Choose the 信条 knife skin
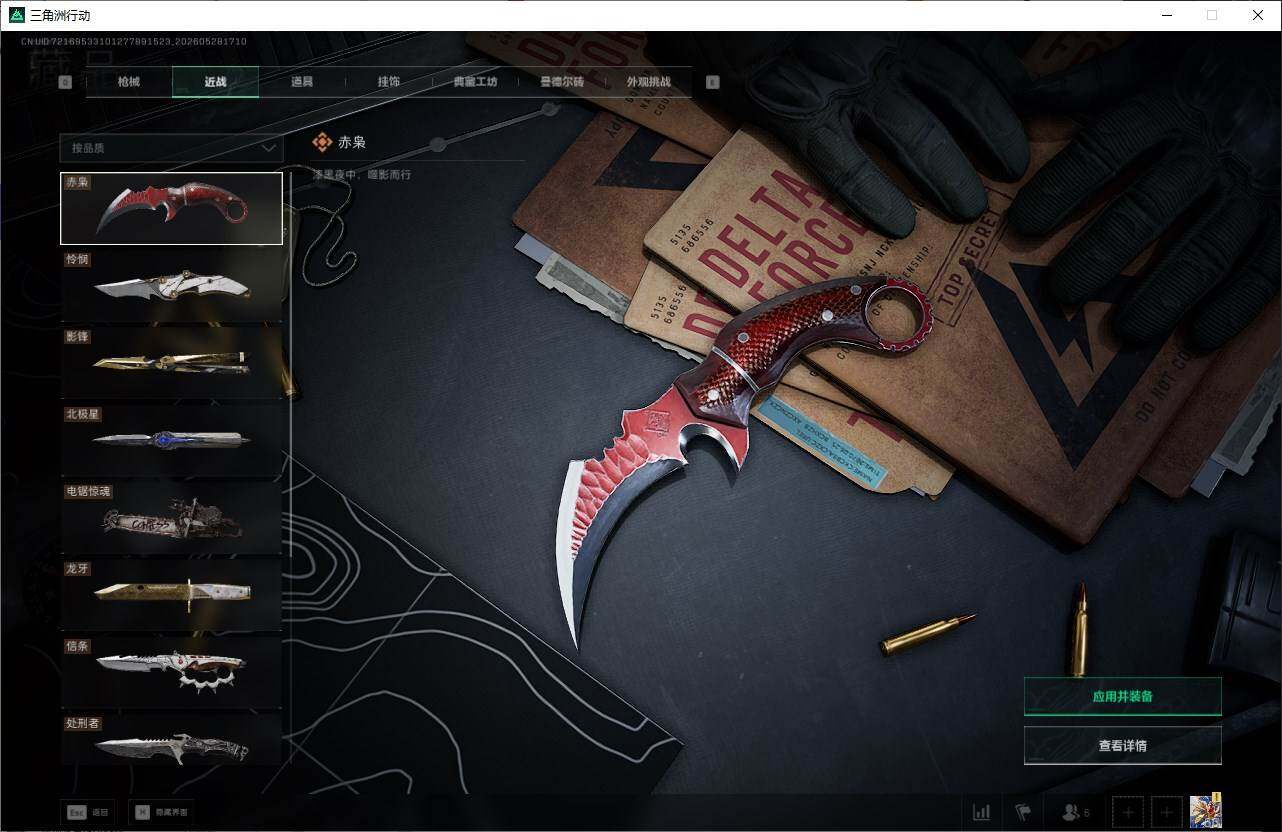 171,672
